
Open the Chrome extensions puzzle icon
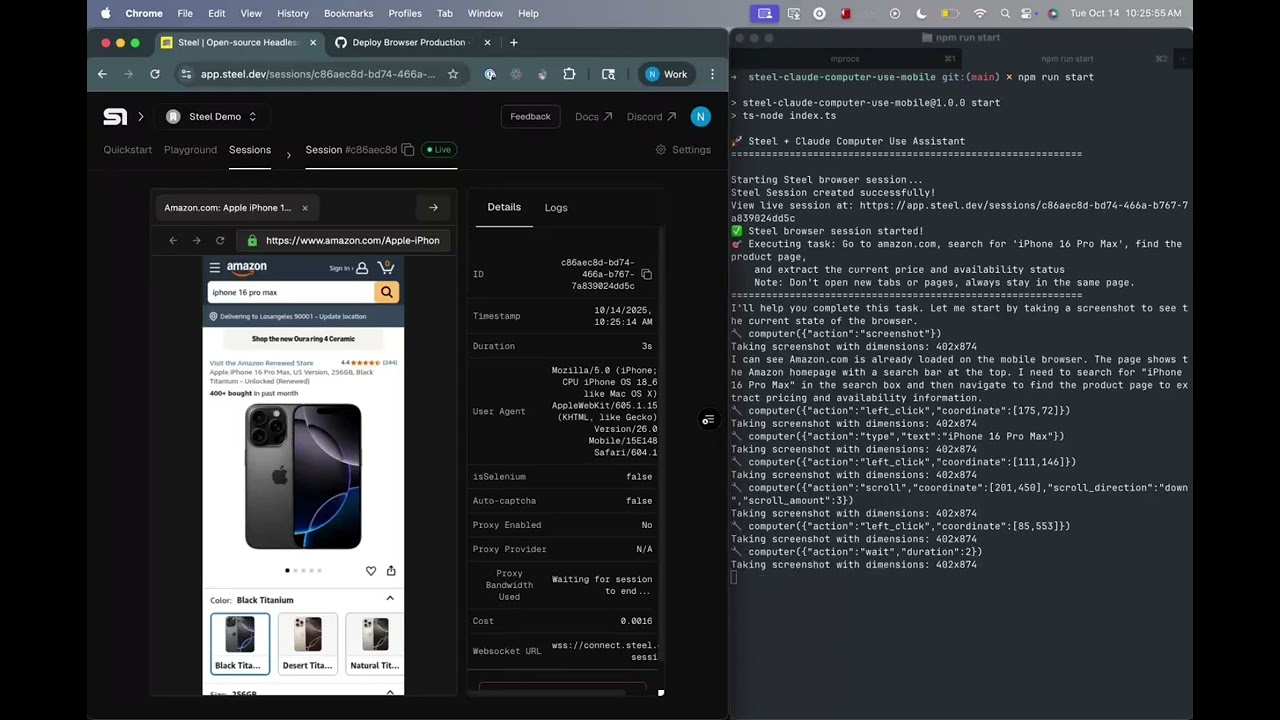(569, 74)
